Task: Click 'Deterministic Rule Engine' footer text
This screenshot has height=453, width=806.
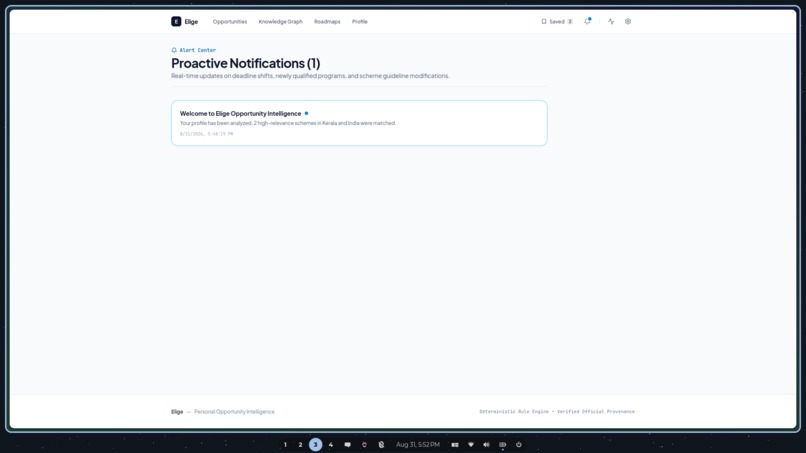Action: tap(514, 412)
